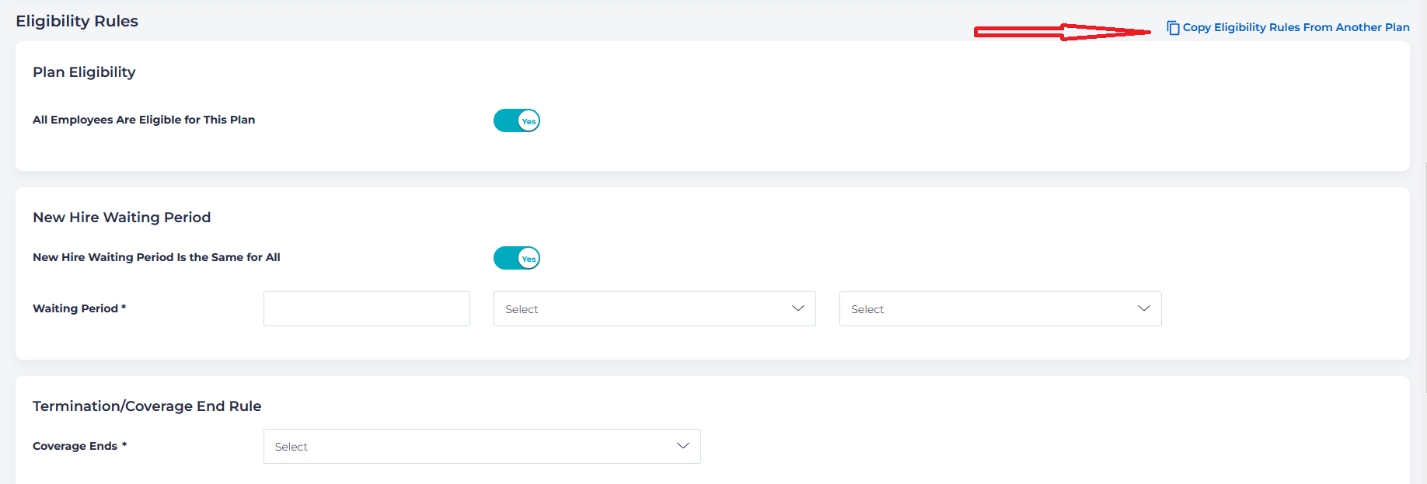Click the All Employees Are Eligible label
This screenshot has width=1427, height=484.
(144, 120)
